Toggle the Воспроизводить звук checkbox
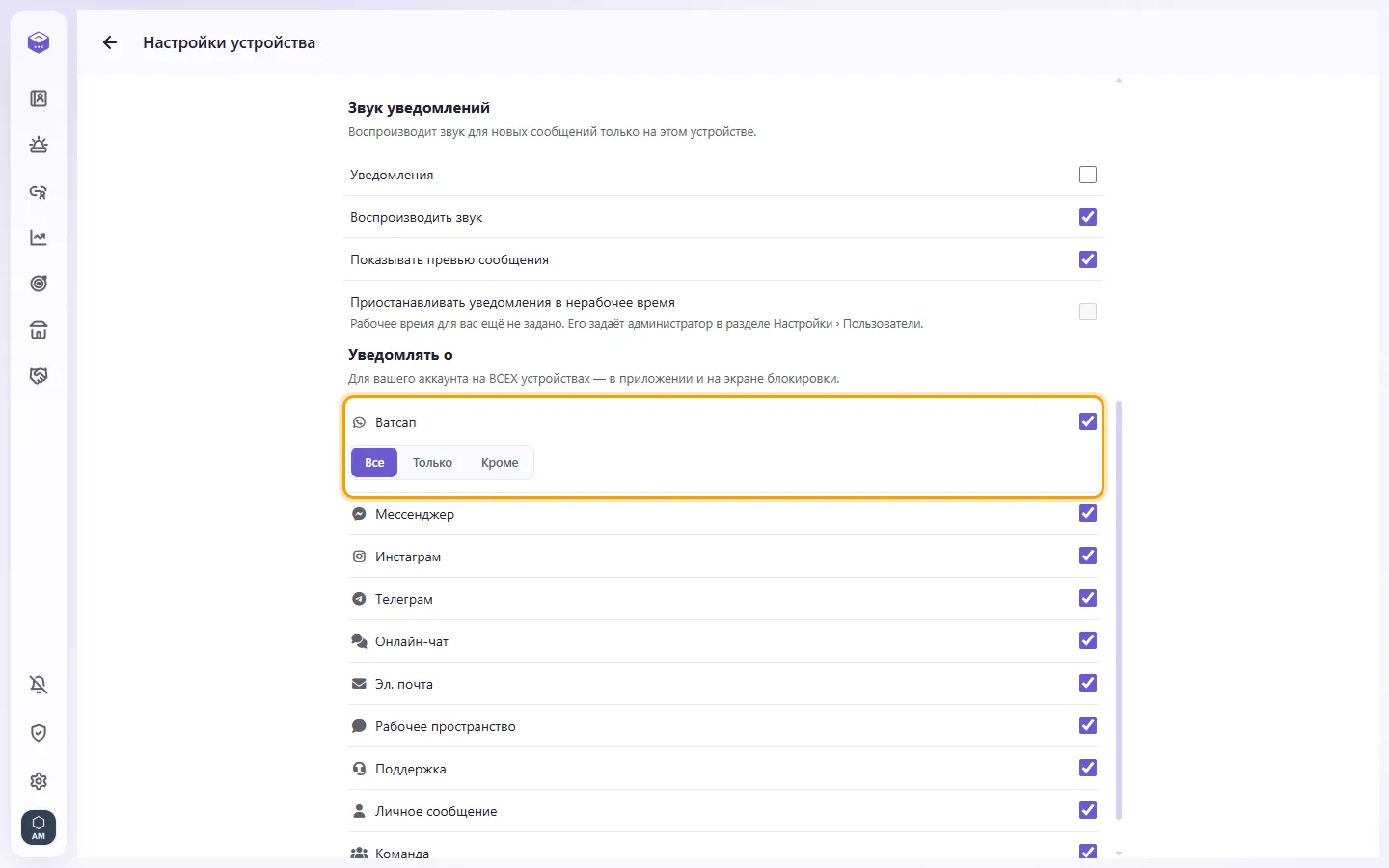The image size is (1389, 868). pos(1088,217)
